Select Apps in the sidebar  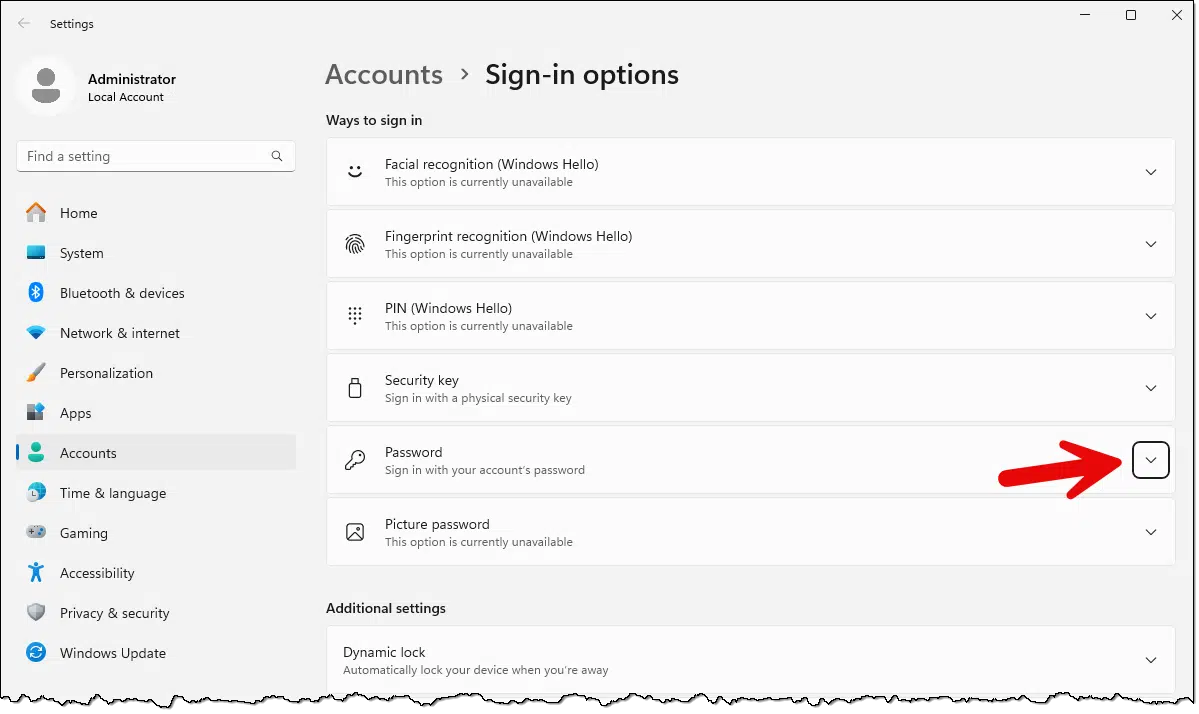156,413
